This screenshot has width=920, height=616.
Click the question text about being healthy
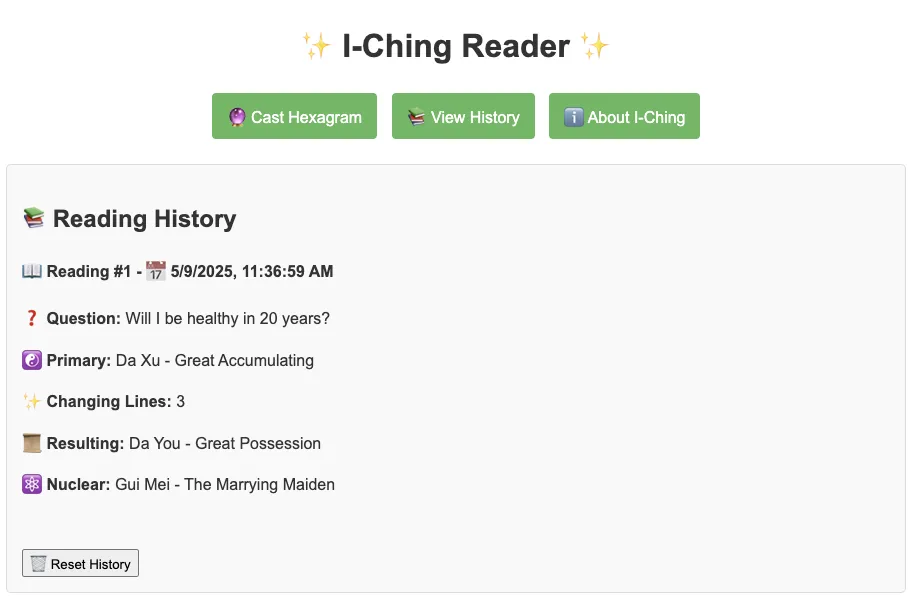(228, 319)
